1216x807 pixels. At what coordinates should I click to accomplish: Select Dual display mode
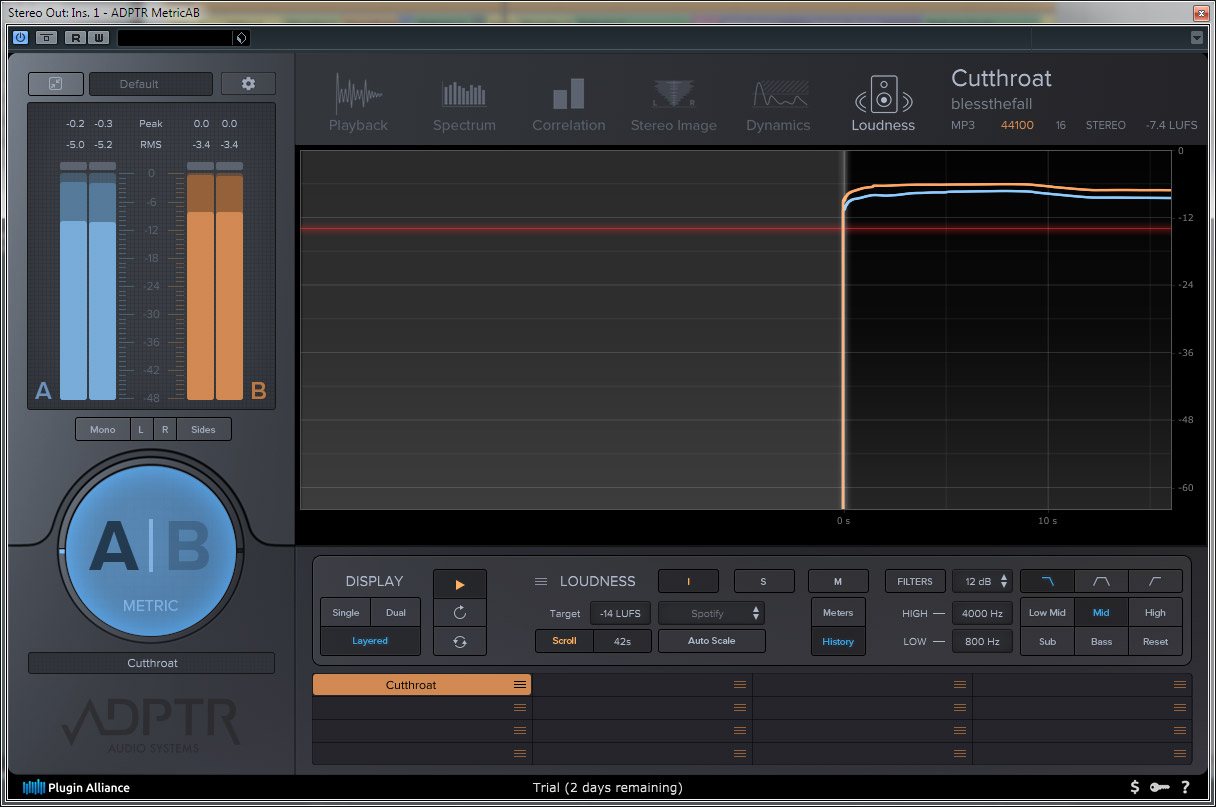click(x=396, y=612)
